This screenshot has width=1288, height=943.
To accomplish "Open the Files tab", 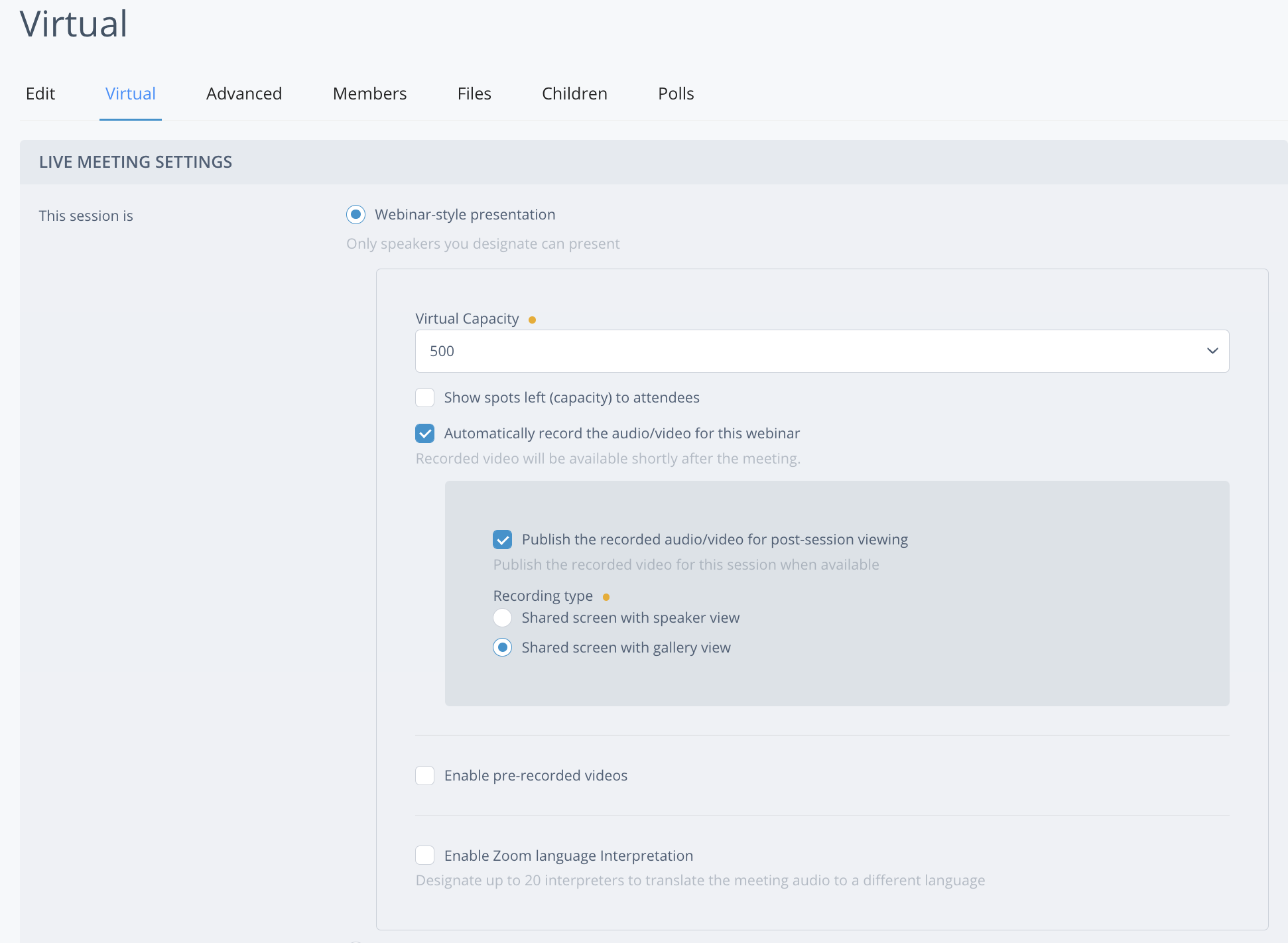I will point(474,94).
